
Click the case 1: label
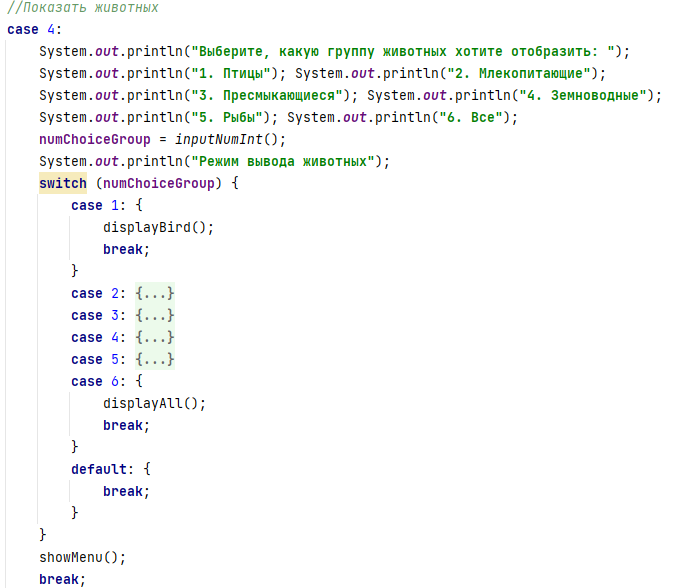click(x=98, y=205)
